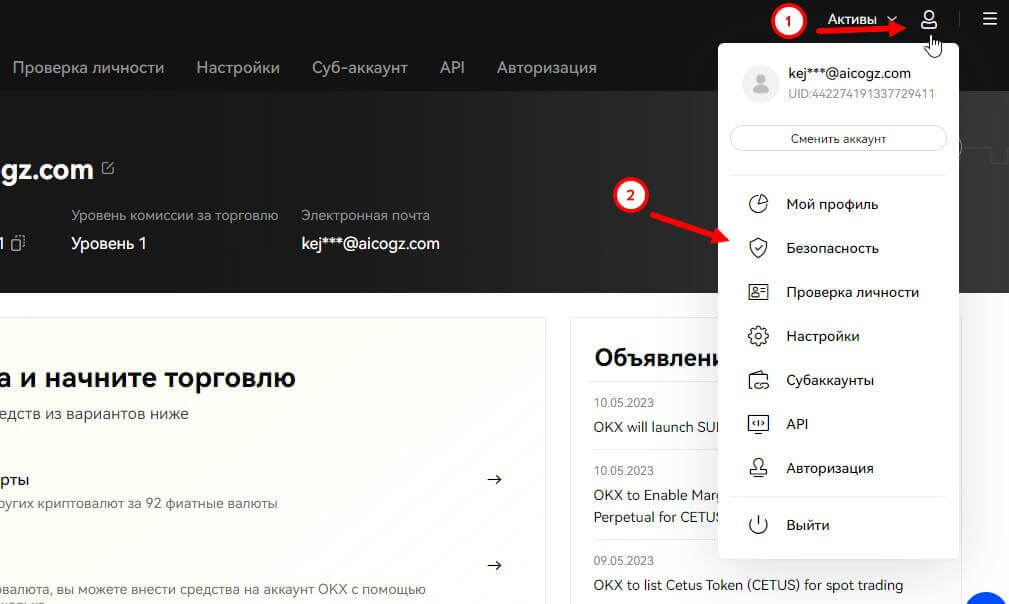Click the Субаккаунты wallet icon
The width and height of the screenshot is (1009, 604).
(758, 380)
